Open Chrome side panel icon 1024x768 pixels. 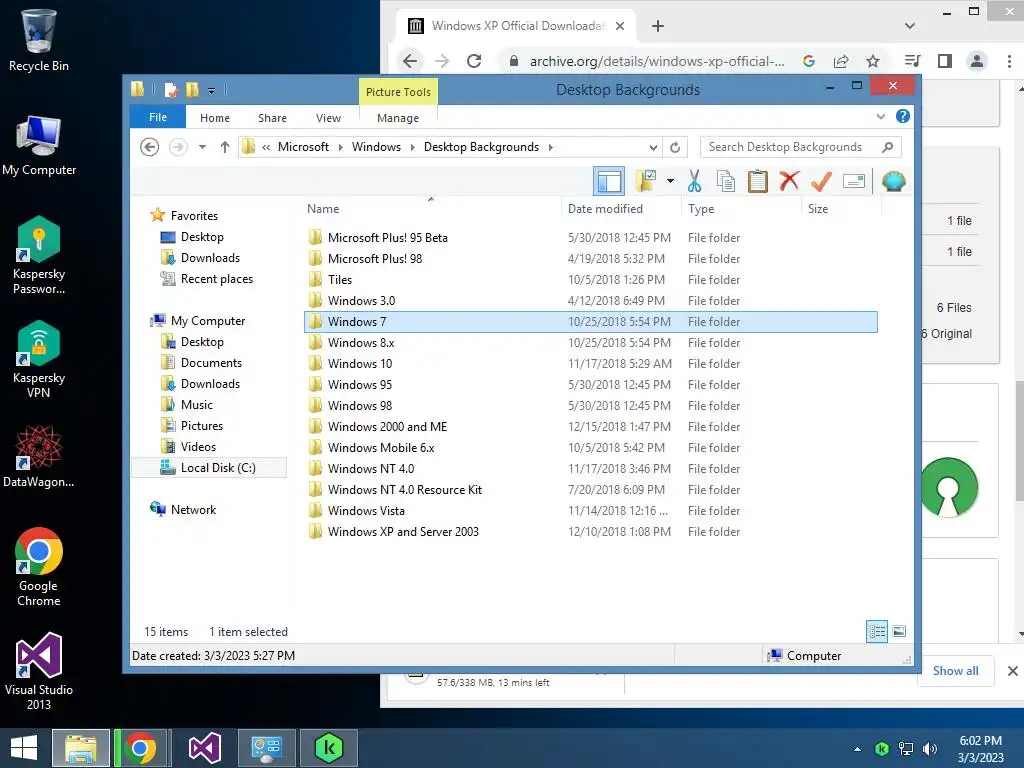944,61
